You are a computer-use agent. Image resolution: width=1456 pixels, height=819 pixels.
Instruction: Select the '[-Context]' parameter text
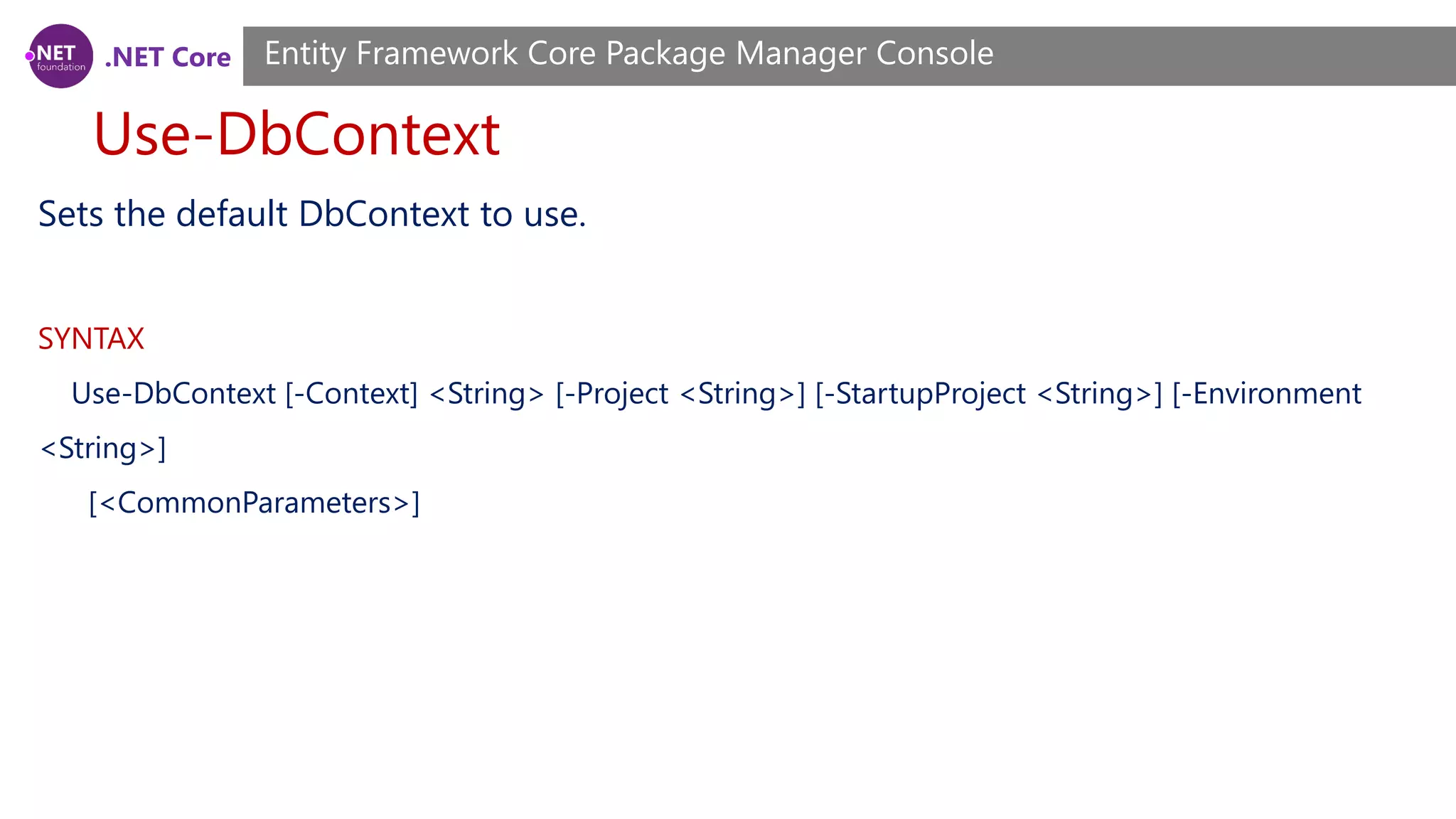click(x=351, y=394)
